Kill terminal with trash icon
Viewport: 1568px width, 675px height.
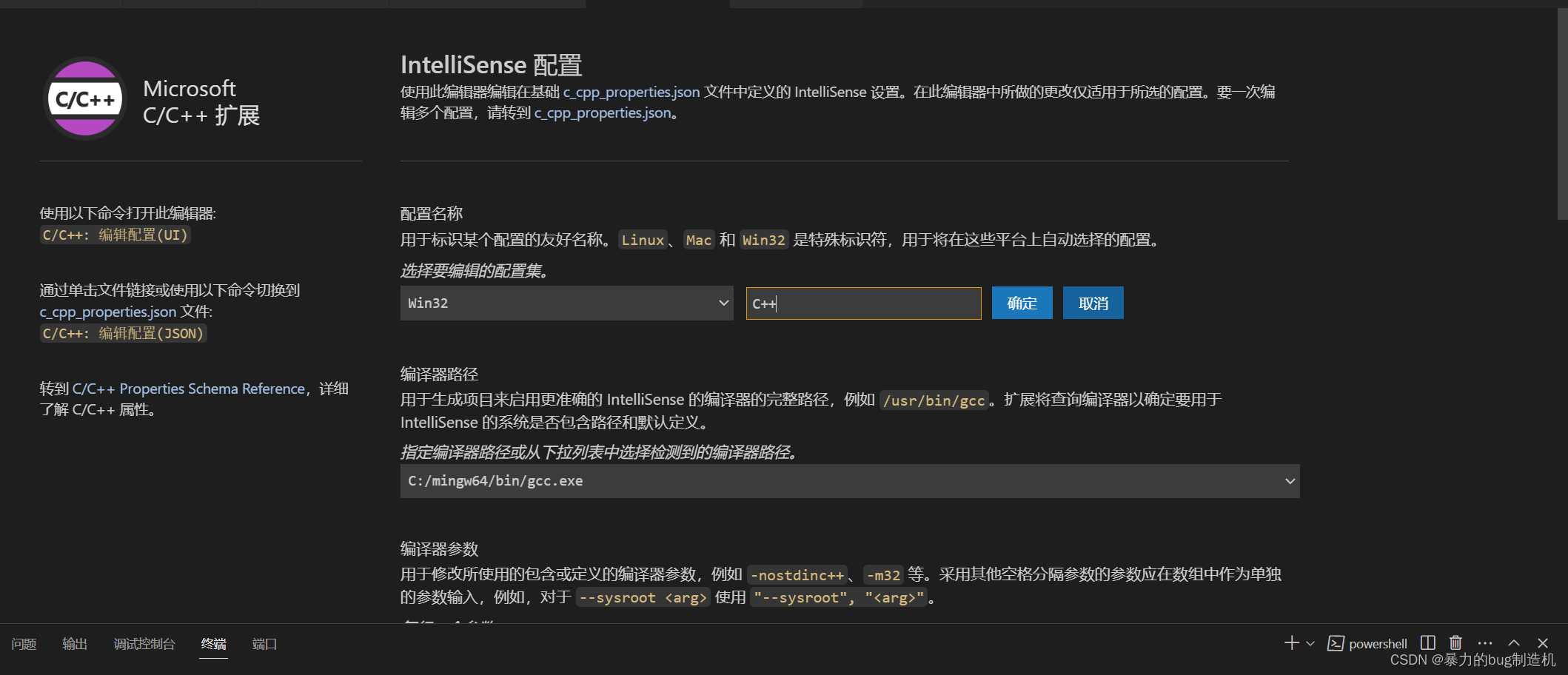(1455, 642)
